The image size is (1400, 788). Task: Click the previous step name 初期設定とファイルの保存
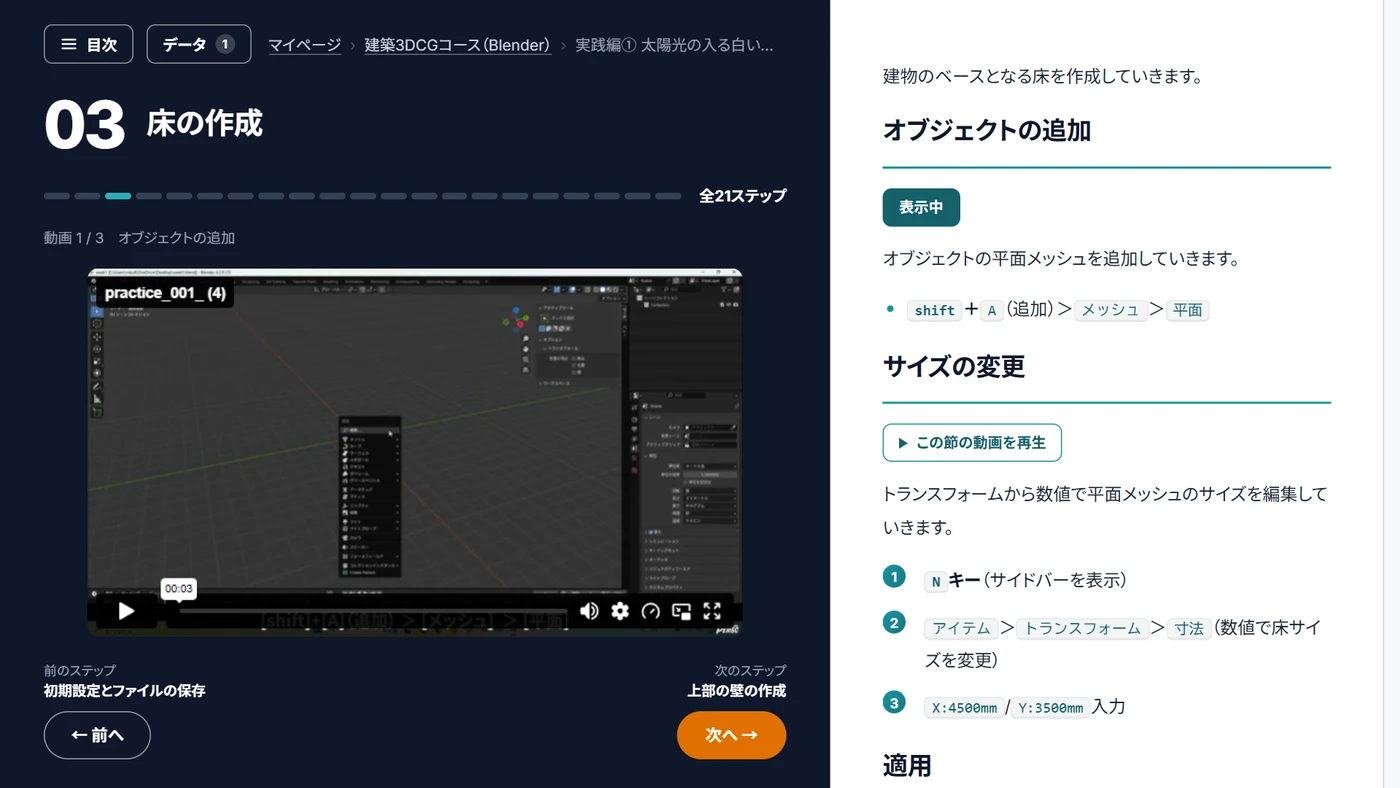tap(125, 690)
